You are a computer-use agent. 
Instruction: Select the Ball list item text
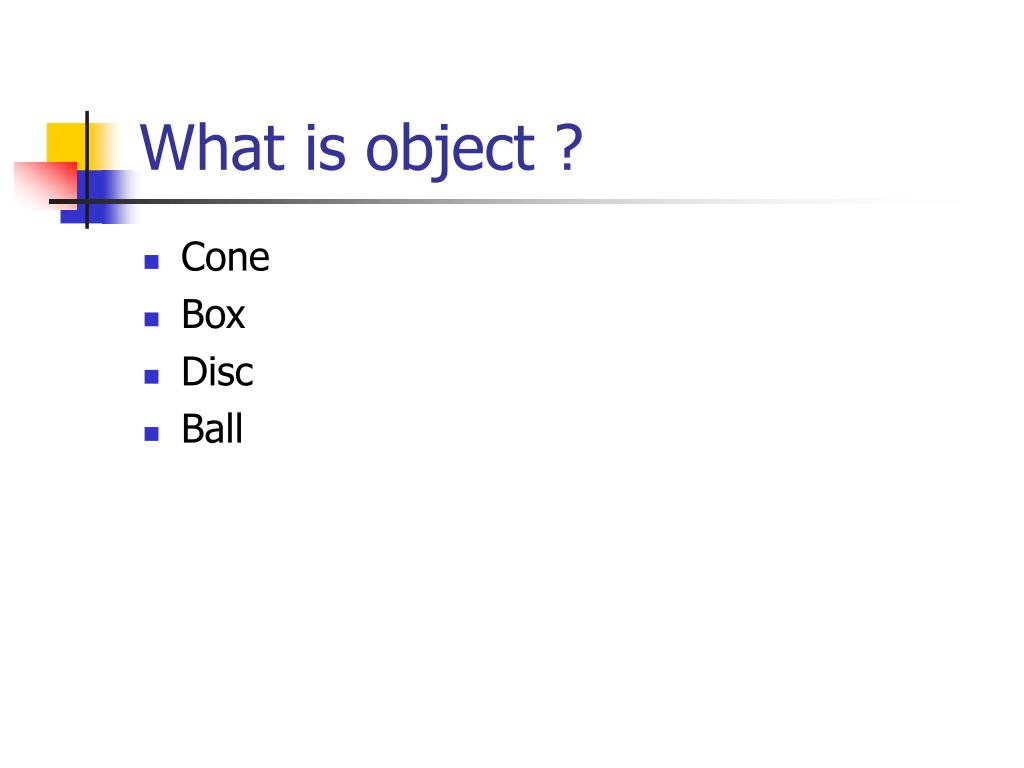coord(212,428)
